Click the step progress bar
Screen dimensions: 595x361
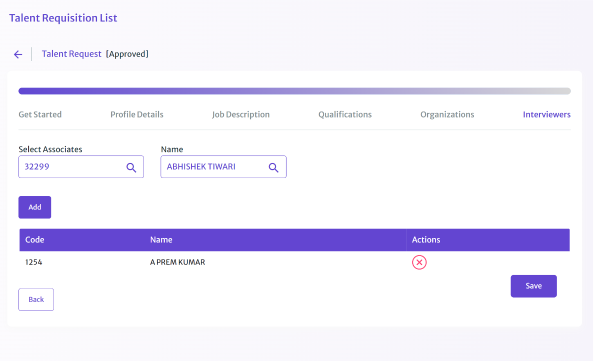click(294, 91)
